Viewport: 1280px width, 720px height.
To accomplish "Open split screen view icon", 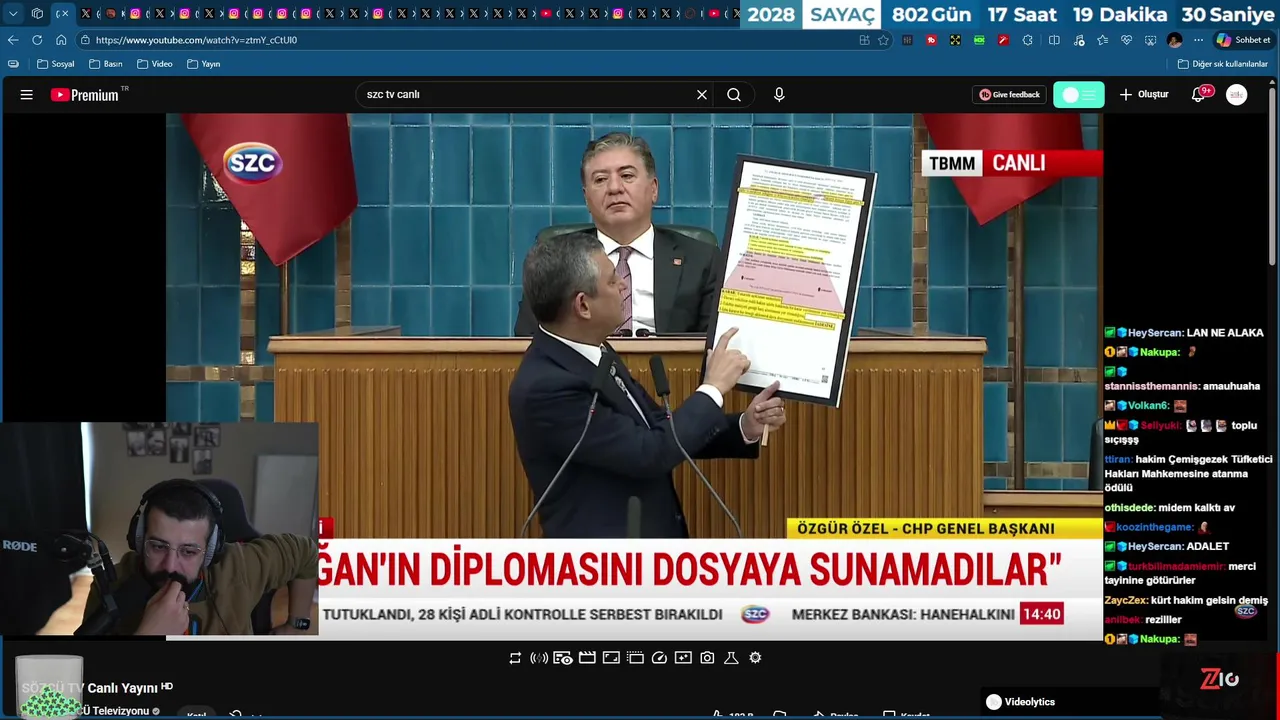I will tap(1054, 40).
